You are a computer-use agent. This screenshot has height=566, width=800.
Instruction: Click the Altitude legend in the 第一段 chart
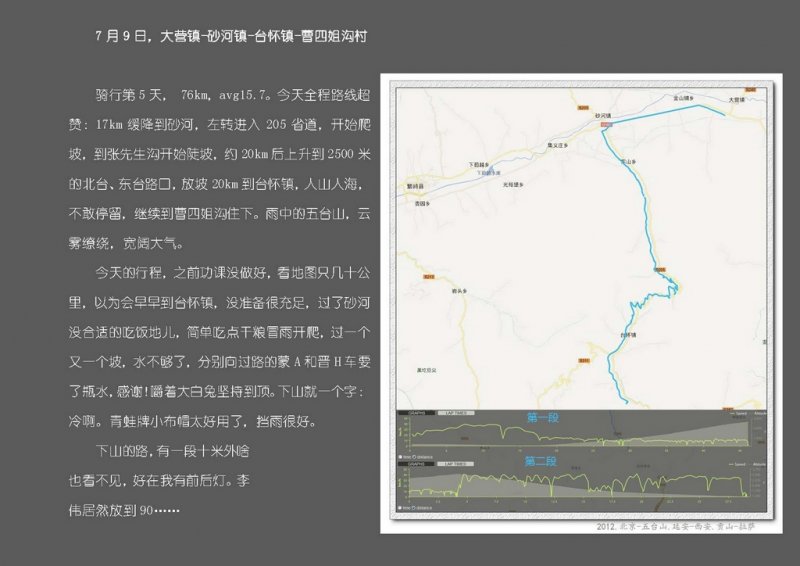[759, 412]
